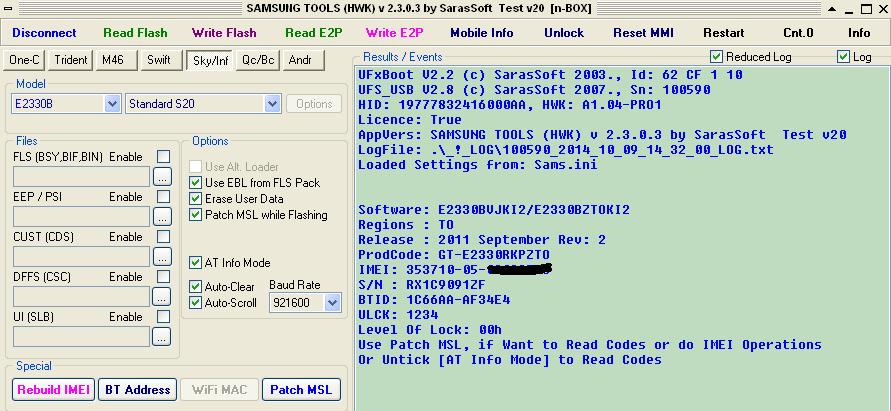Viewport: 891px width, 411px height.
Task: Click the Patch MSL button
Action: pyautogui.click(x=301, y=389)
